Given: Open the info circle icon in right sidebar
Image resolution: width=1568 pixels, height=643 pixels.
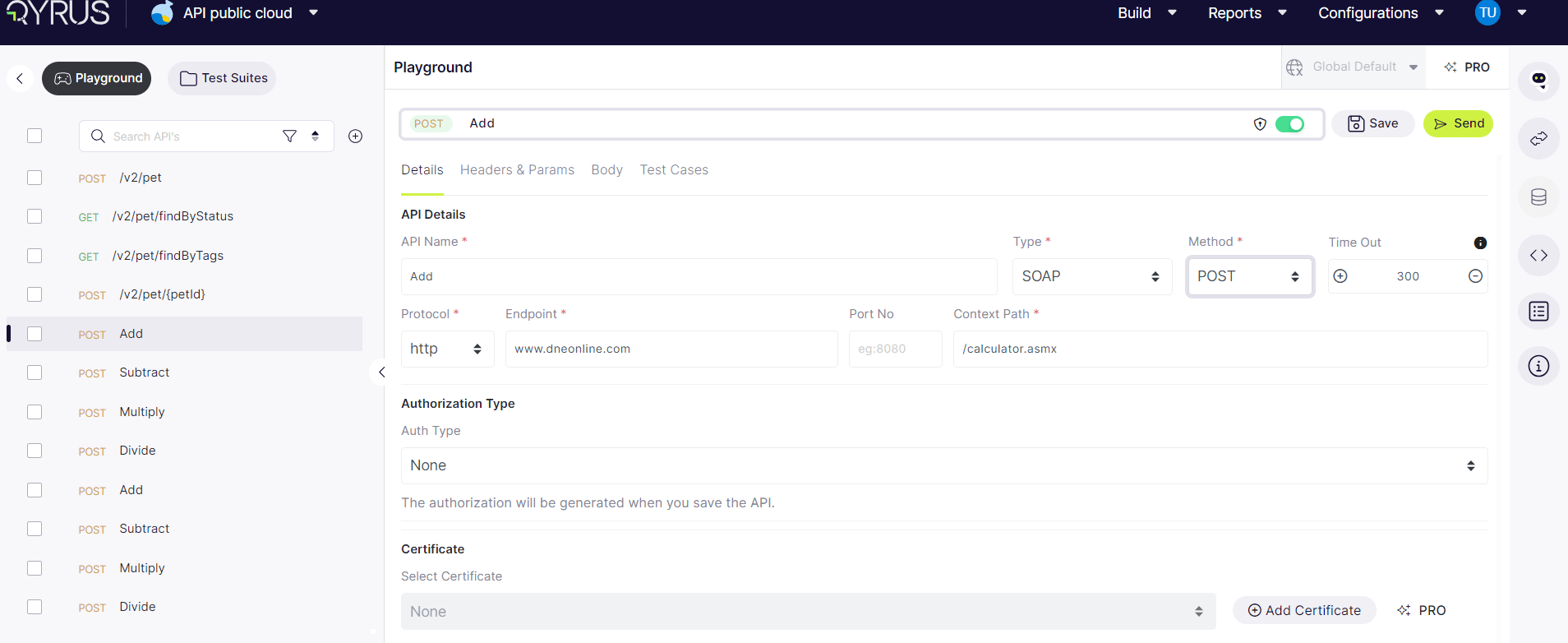Looking at the screenshot, I should 1538,366.
